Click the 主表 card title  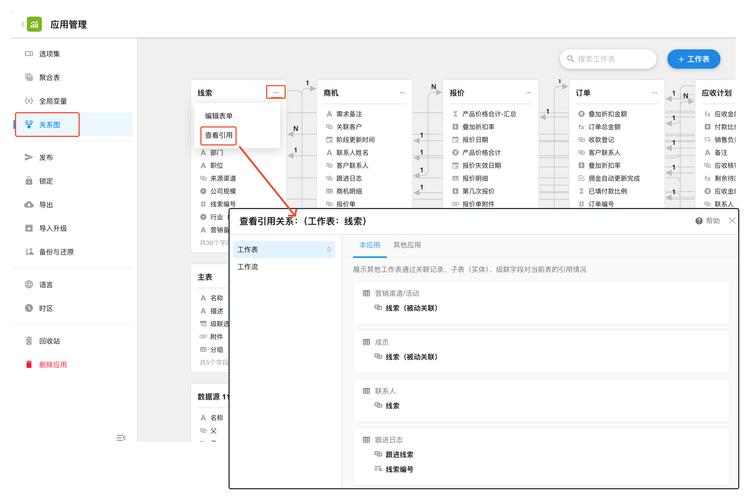[205, 277]
